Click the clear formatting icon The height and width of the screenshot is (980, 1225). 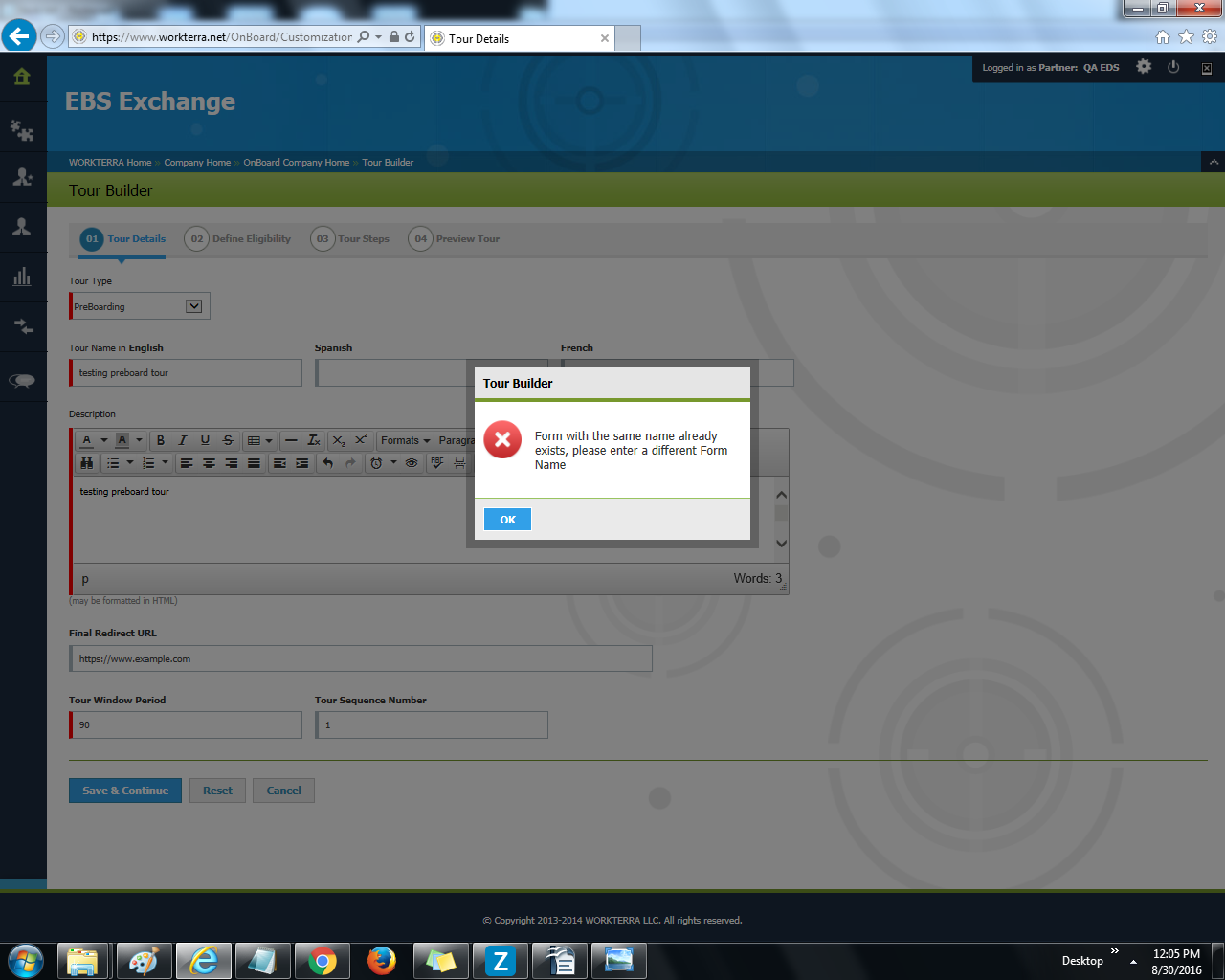point(314,440)
